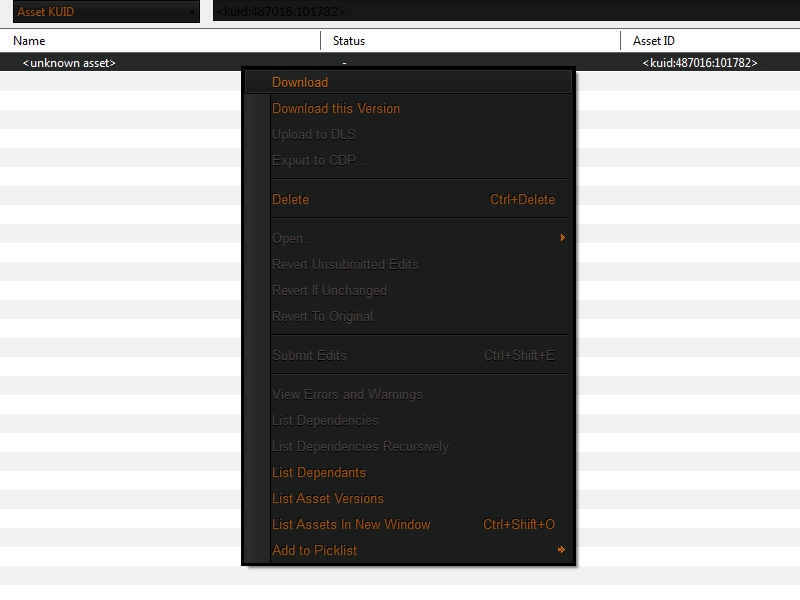Screen dimensions: 800x600
Task: Choose List Assets In New Window
Action: click(351, 525)
